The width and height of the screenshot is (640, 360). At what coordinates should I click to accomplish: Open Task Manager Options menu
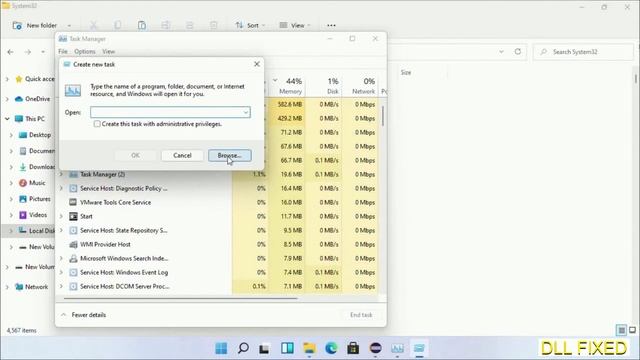pos(85,51)
